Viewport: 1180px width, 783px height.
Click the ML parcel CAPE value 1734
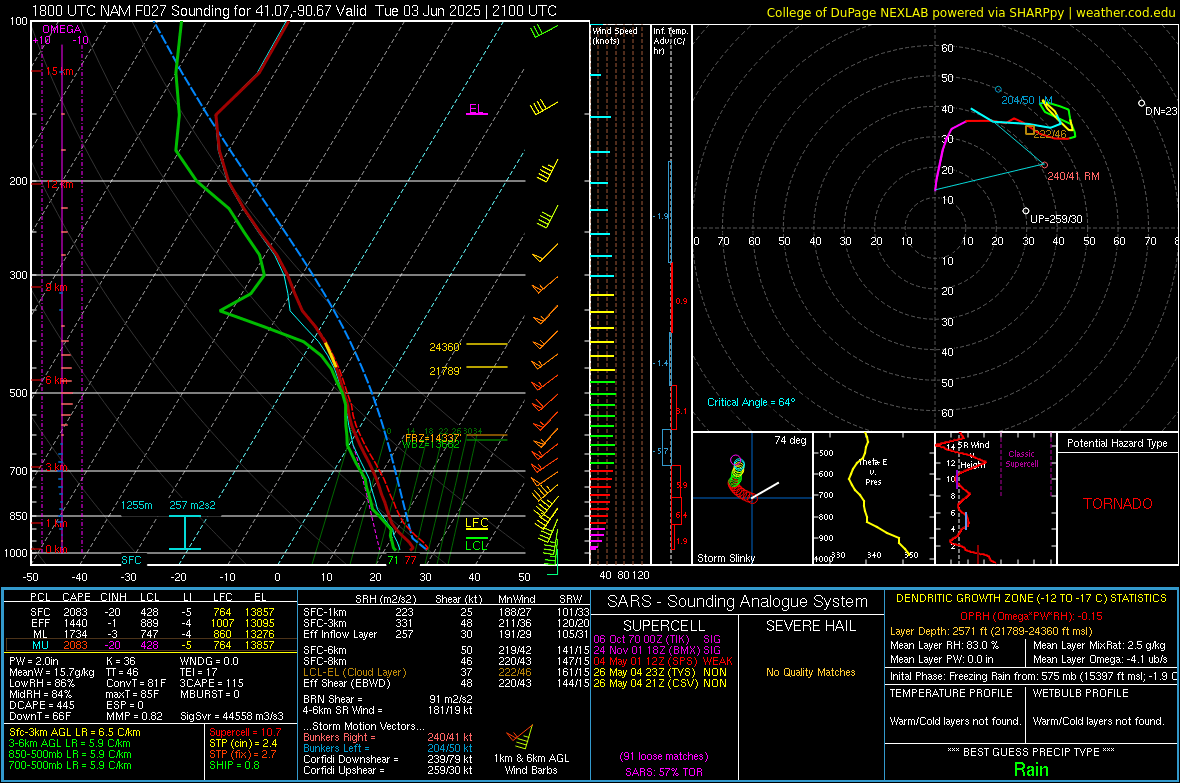[75, 635]
